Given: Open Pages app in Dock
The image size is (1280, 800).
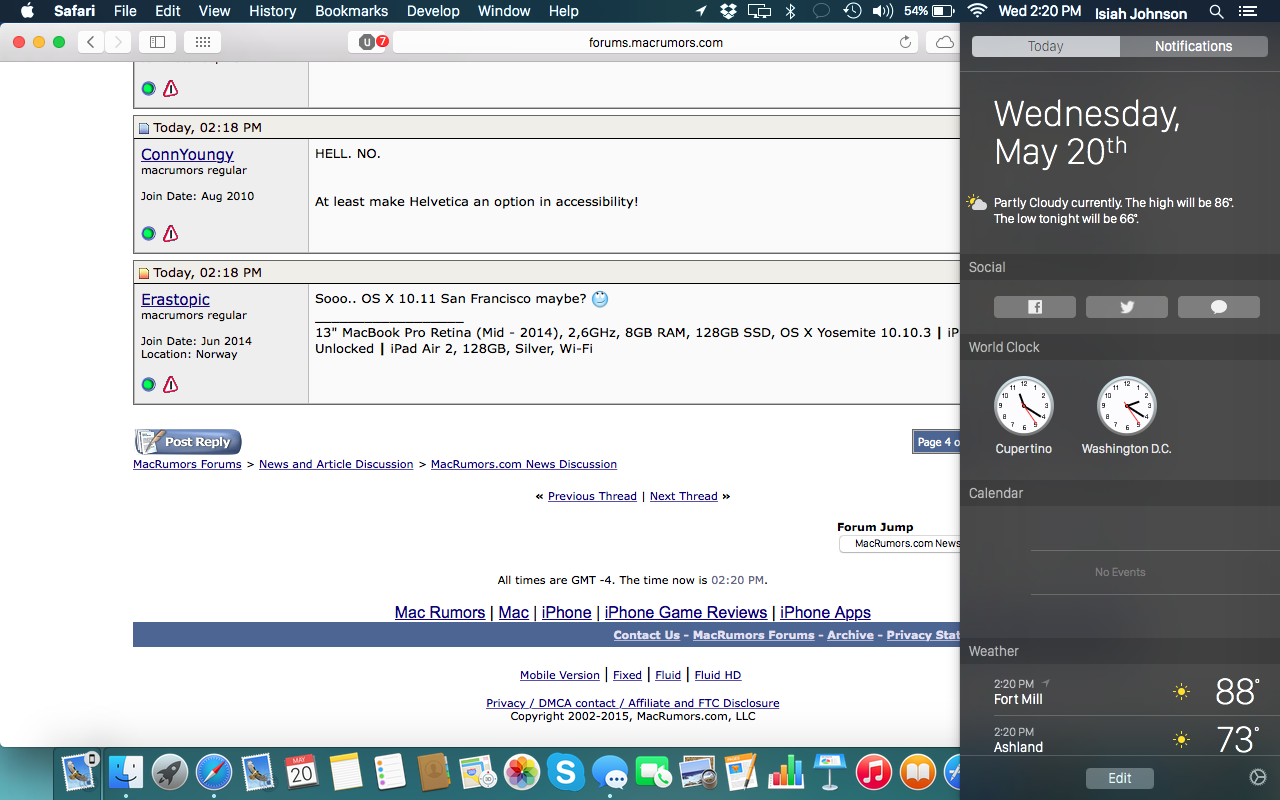Looking at the screenshot, I should click(741, 771).
